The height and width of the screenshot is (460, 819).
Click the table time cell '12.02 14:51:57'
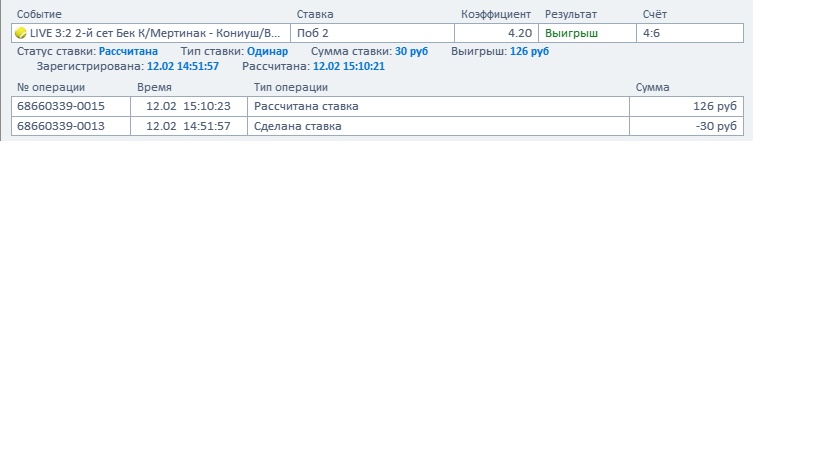click(x=188, y=126)
